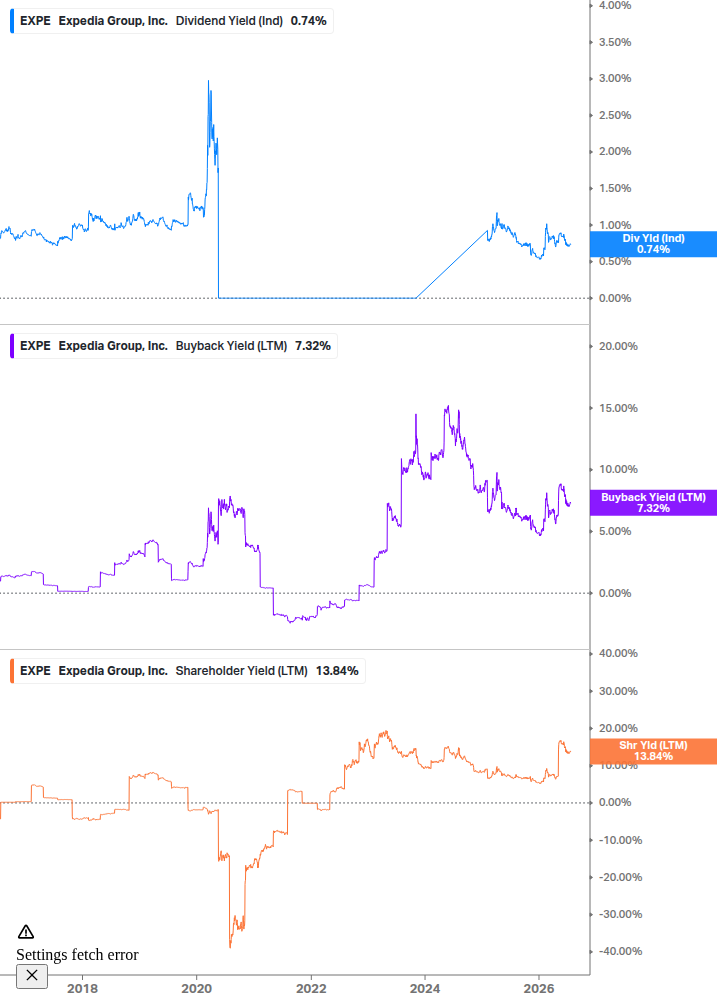This screenshot has width=717, height=1005.
Task: Click the purple Buyback Yield color bar
Action: pyautogui.click(x=12, y=345)
